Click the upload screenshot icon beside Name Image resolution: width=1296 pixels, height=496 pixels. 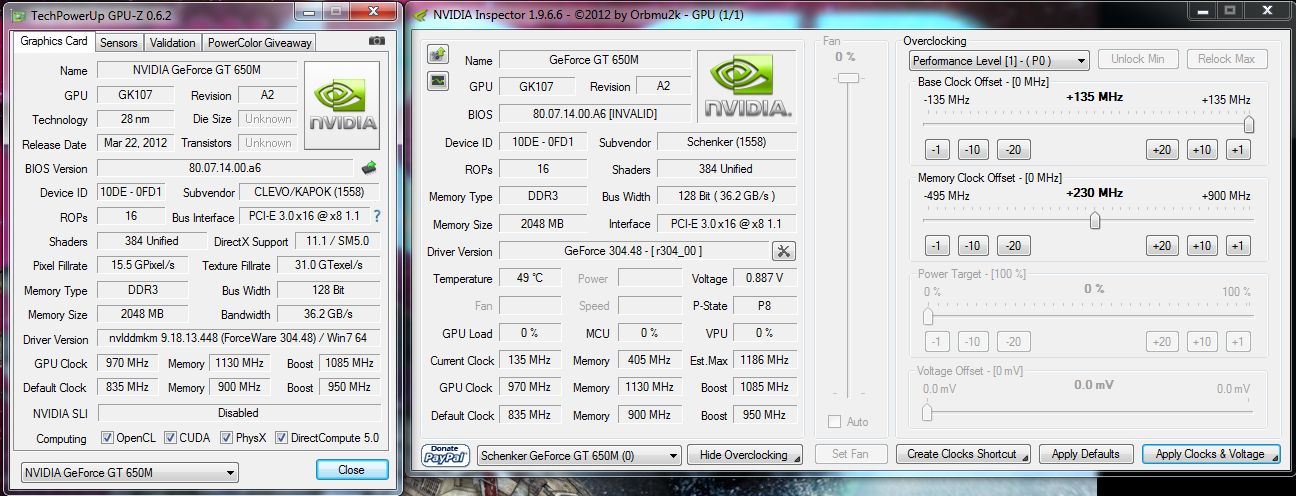pyautogui.click(x=437, y=53)
